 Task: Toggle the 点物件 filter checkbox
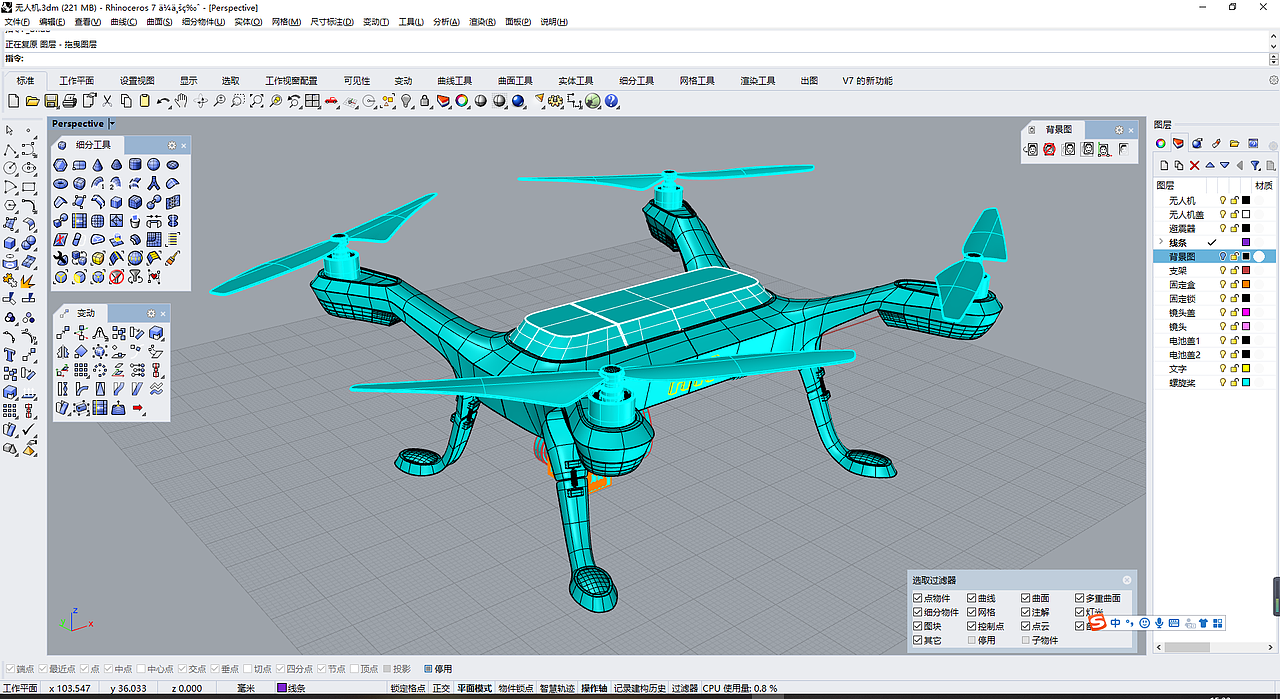(x=918, y=598)
